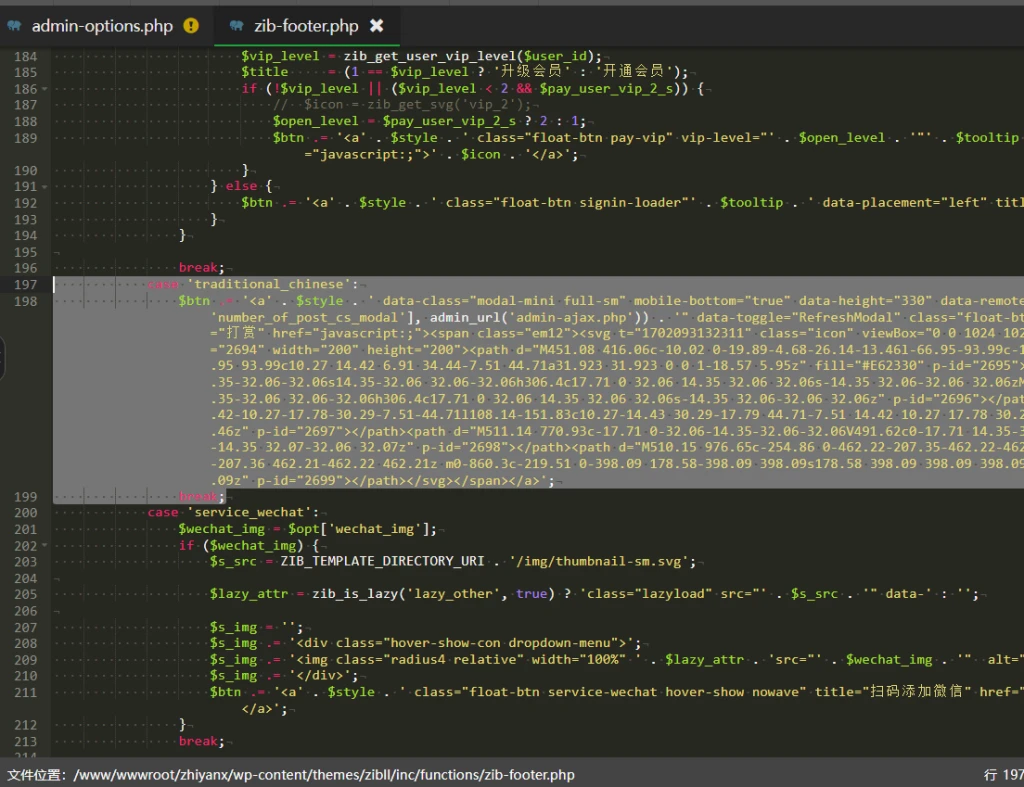Click line number 188 in the gutter
The image size is (1024, 787).
click(x=25, y=121)
